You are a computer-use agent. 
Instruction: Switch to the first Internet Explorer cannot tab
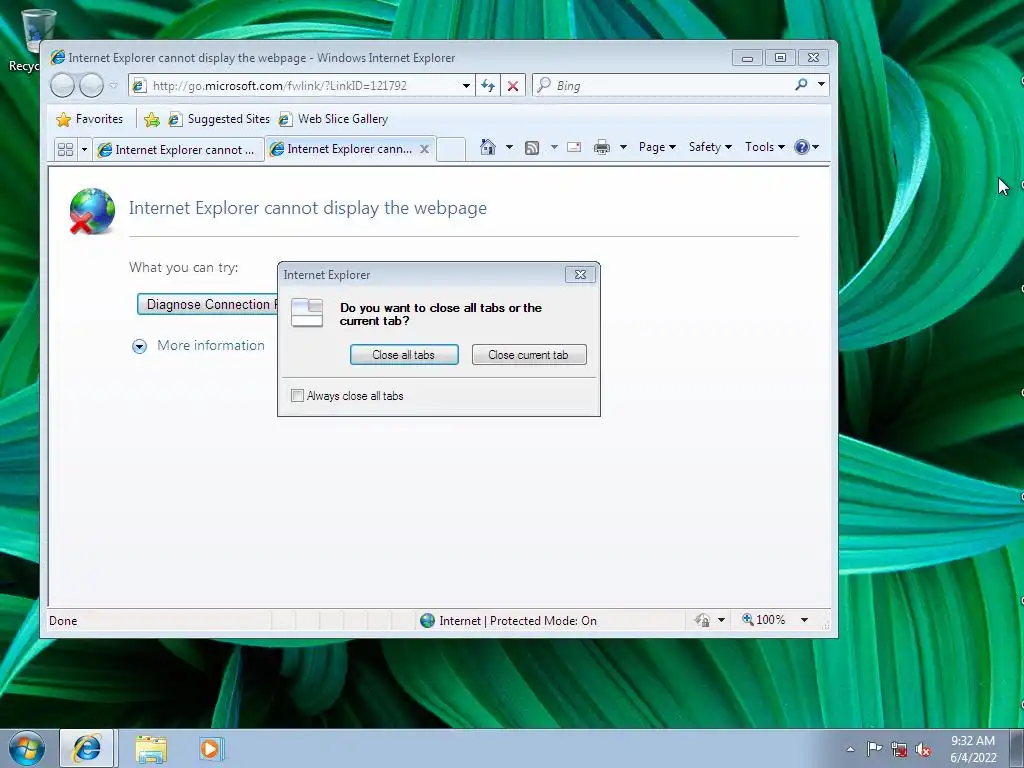178,150
